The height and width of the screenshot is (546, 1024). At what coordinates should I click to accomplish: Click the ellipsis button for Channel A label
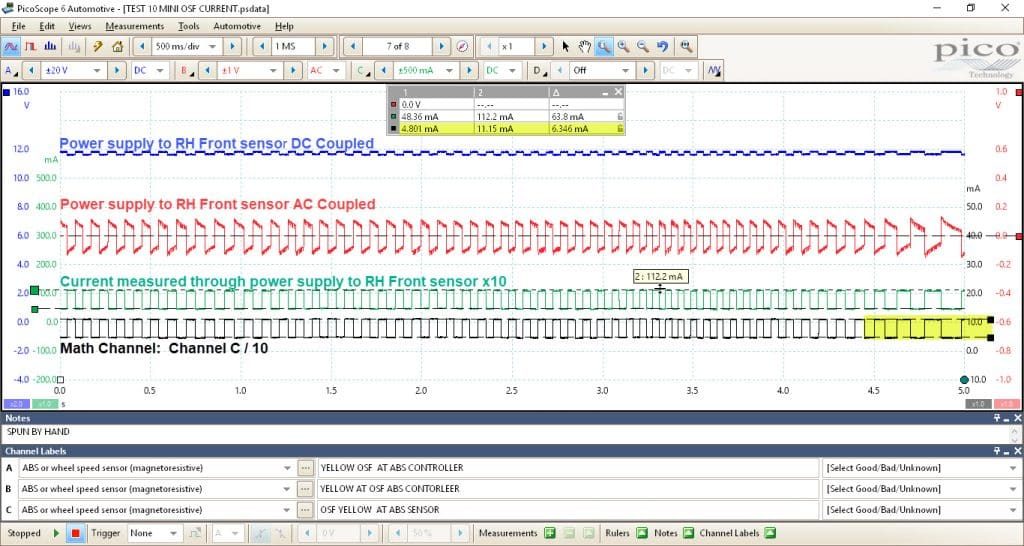pos(304,468)
